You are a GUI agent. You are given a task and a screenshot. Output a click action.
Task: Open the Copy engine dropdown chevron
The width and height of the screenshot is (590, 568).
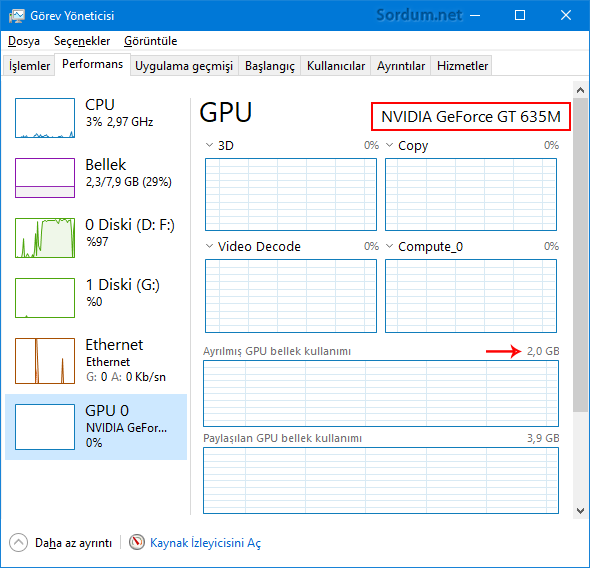tap(389, 145)
